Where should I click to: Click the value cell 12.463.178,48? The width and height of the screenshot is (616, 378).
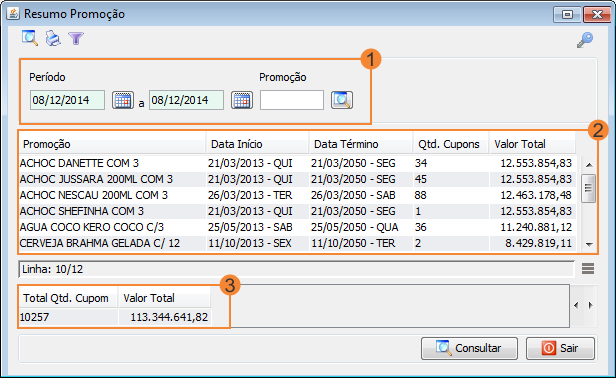tap(533, 195)
